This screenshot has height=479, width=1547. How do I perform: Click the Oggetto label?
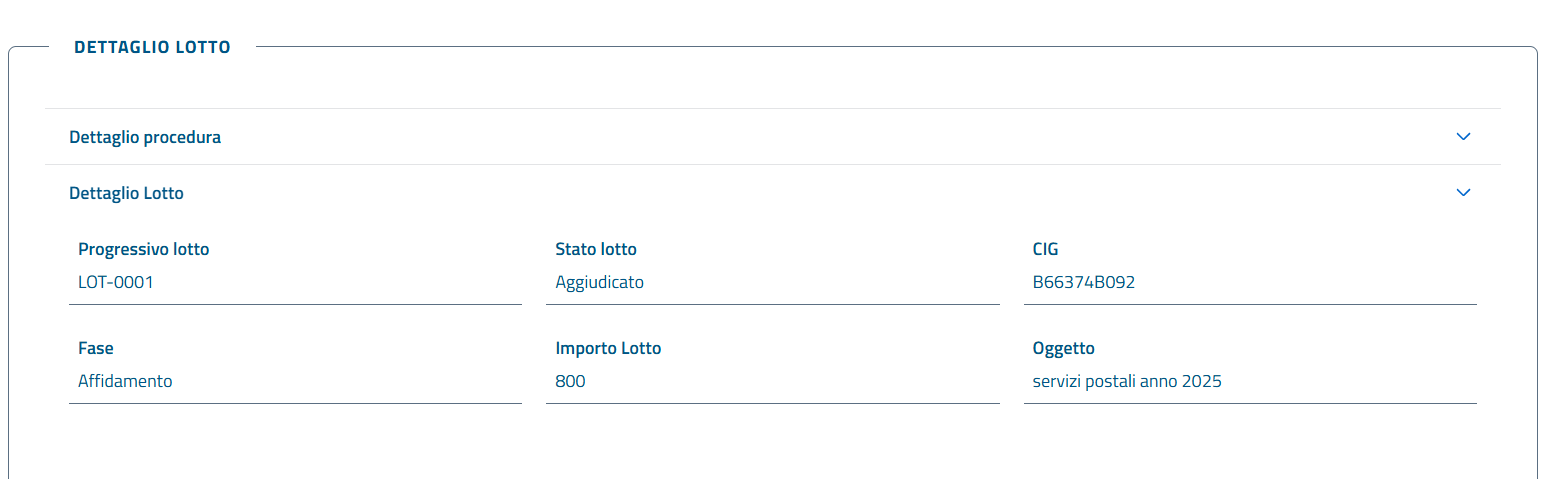(1063, 349)
